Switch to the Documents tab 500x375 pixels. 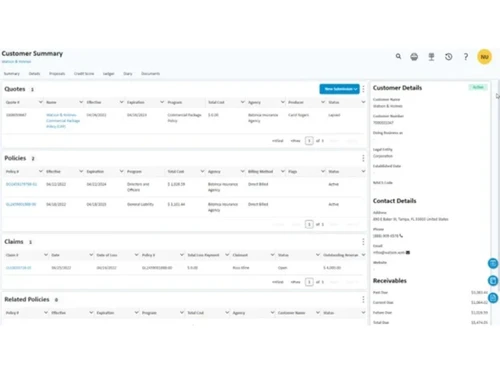[151, 74]
